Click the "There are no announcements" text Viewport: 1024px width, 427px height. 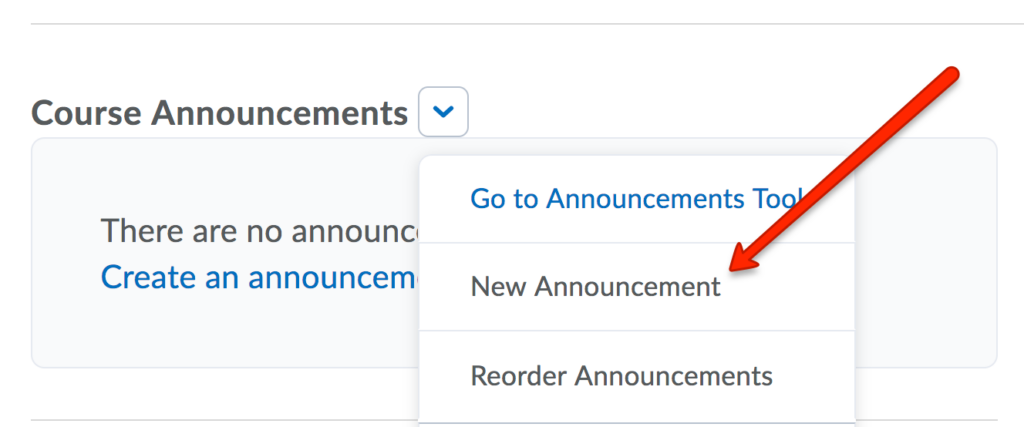[258, 232]
